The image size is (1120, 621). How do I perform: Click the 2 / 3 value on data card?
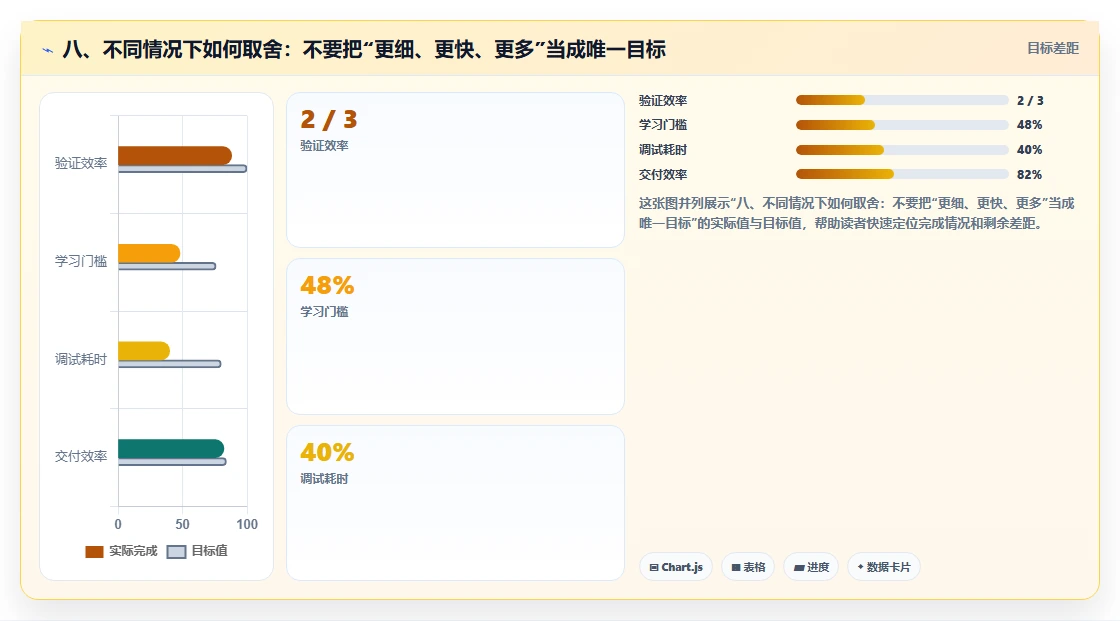click(x=329, y=119)
